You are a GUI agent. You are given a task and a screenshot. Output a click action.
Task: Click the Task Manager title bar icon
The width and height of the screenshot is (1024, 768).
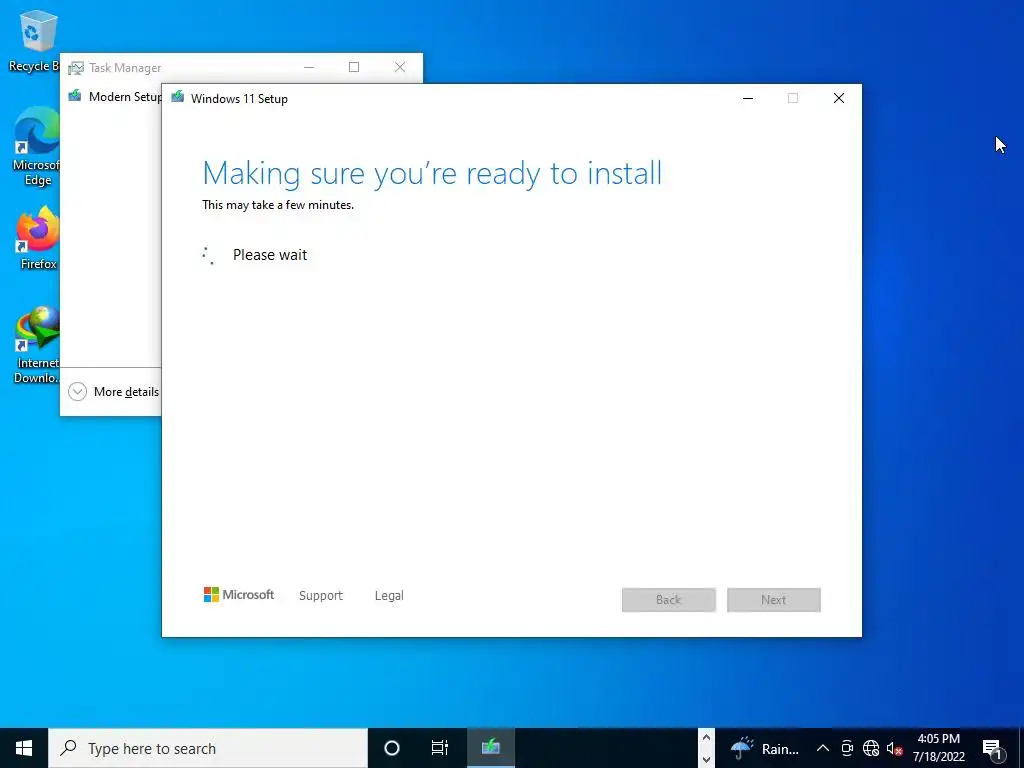click(x=76, y=67)
